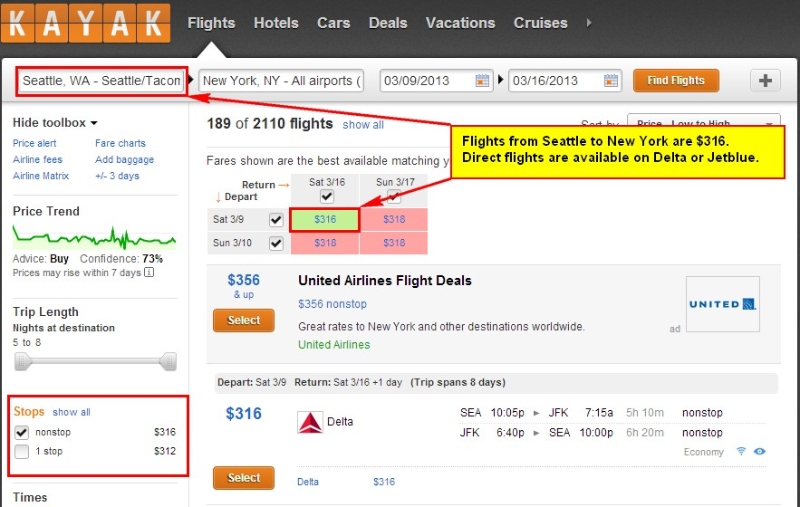Uncheck the nonstop stops filter
The image size is (800, 507).
click(21, 433)
